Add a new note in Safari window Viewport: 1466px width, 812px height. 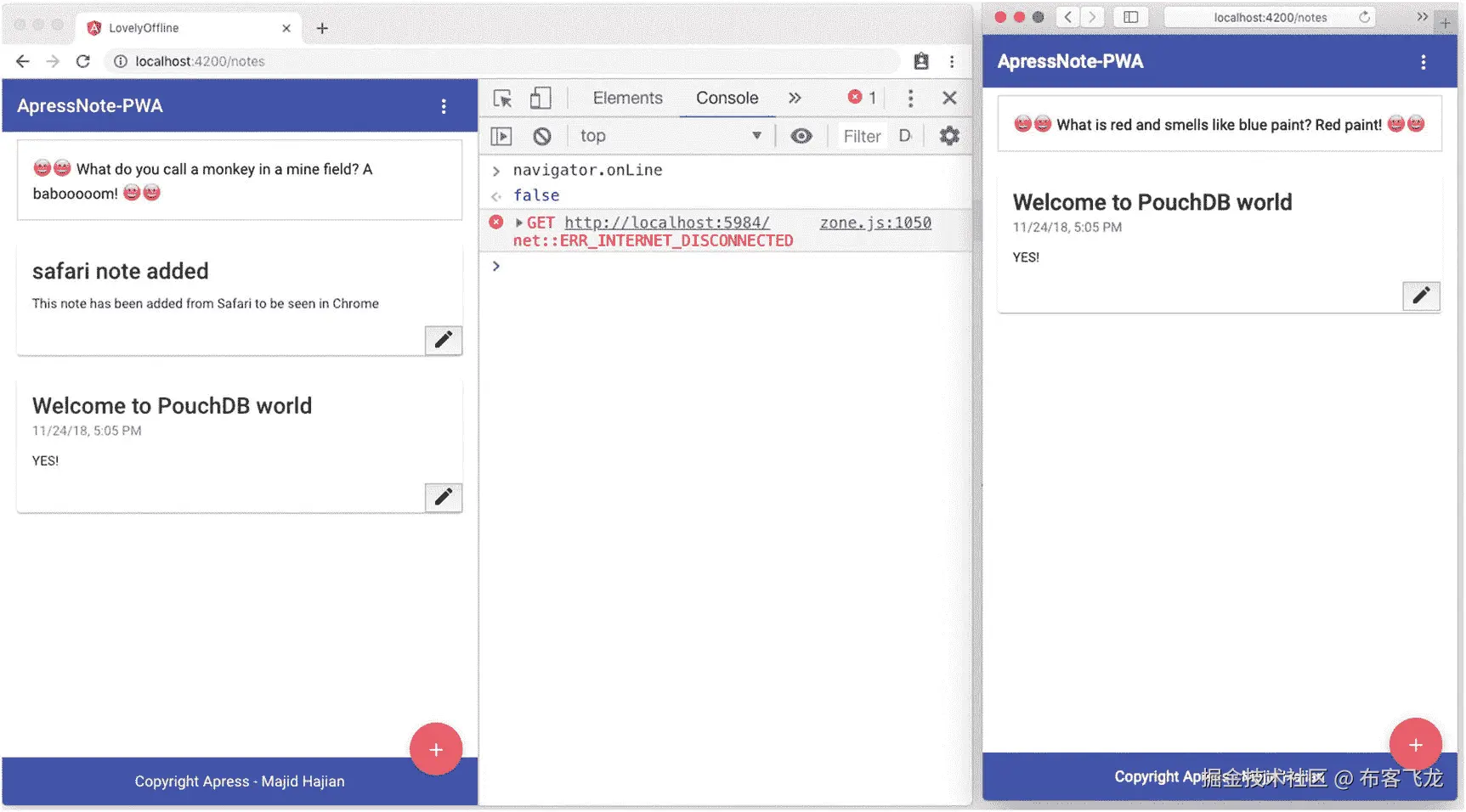(1416, 745)
